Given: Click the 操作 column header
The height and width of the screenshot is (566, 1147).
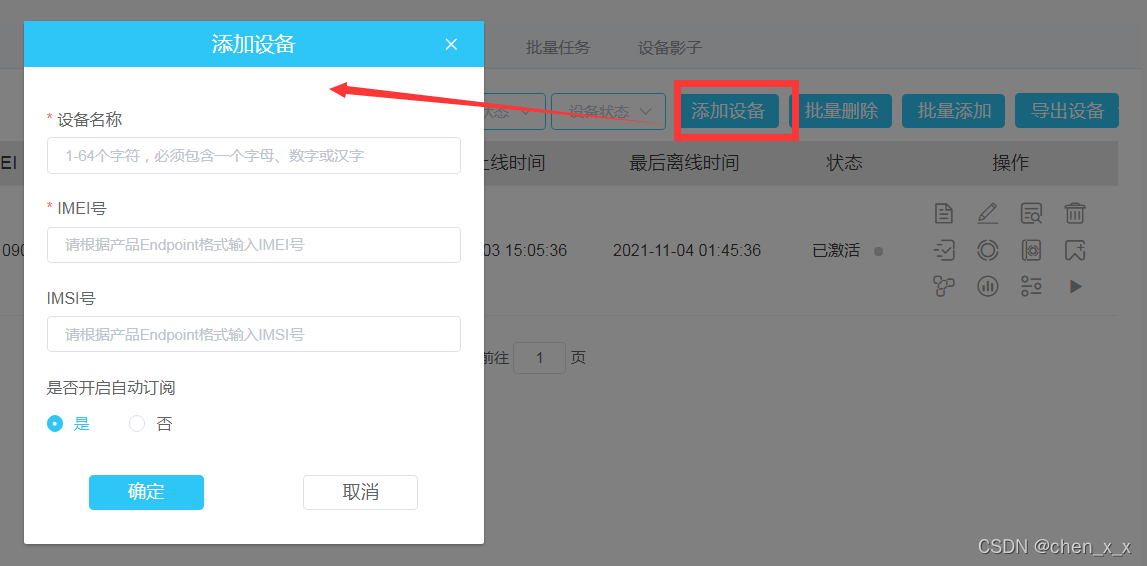Looking at the screenshot, I should 1010,163.
